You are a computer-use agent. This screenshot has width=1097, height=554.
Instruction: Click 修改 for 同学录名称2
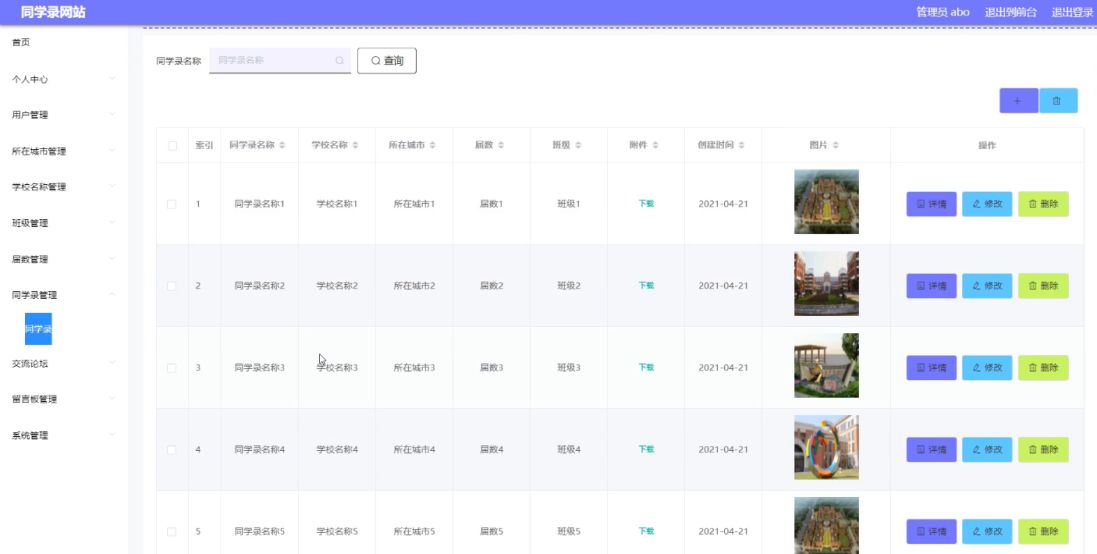987,286
